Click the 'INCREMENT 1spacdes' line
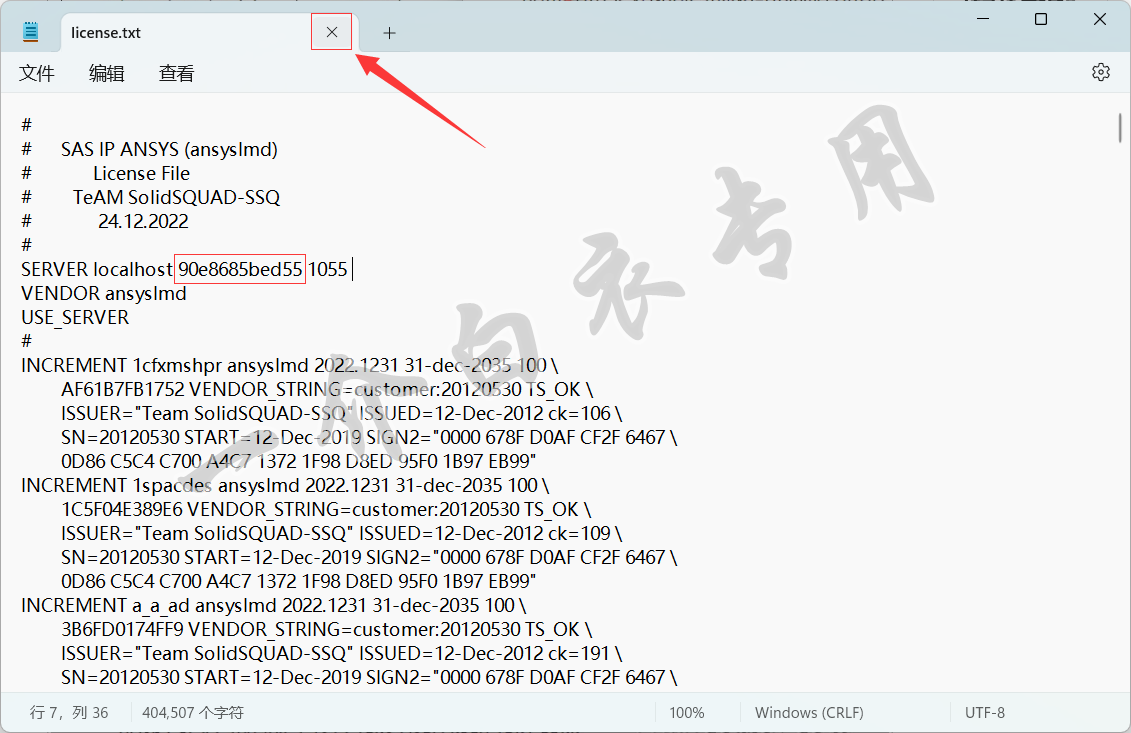This screenshot has width=1131, height=733. coord(285,486)
